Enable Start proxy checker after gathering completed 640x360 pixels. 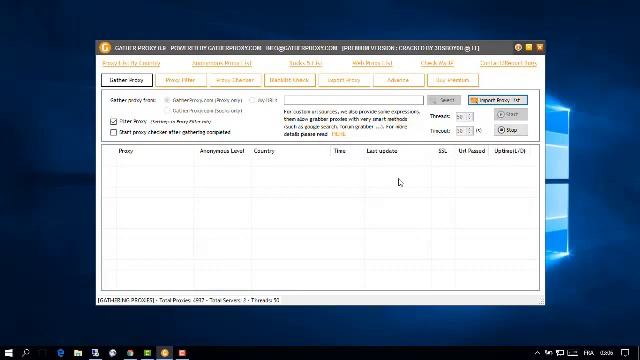pos(113,132)
